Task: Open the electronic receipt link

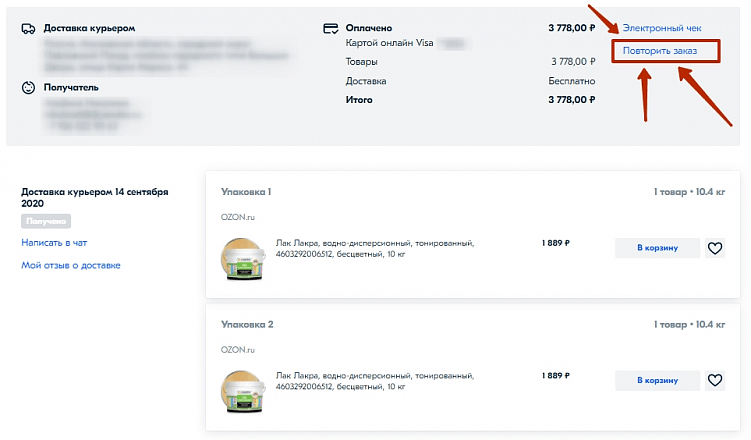Action: click(661, 28)
